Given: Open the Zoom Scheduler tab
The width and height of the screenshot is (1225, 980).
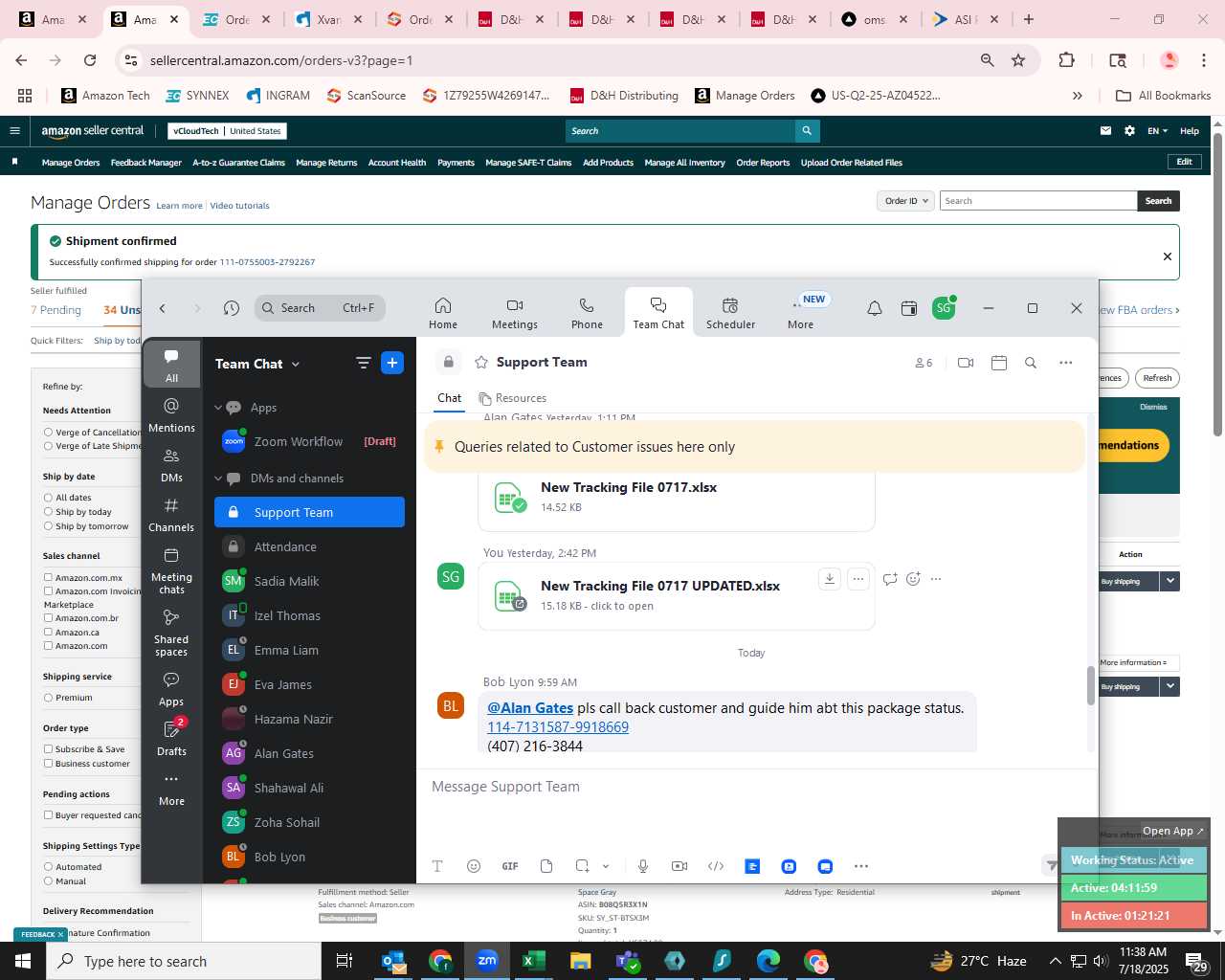Looking at the screenshot, I should [730, 313].
